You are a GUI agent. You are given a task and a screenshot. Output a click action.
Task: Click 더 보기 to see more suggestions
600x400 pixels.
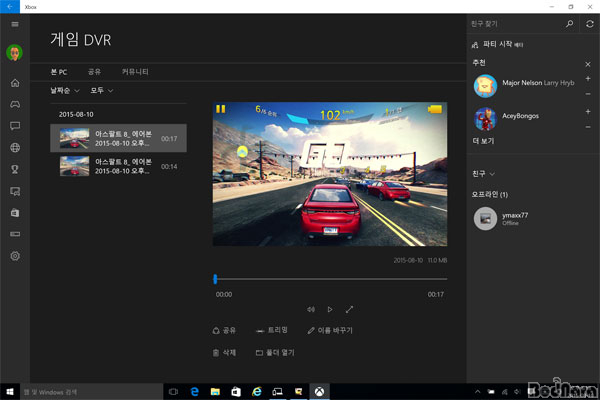coord(483,141)
